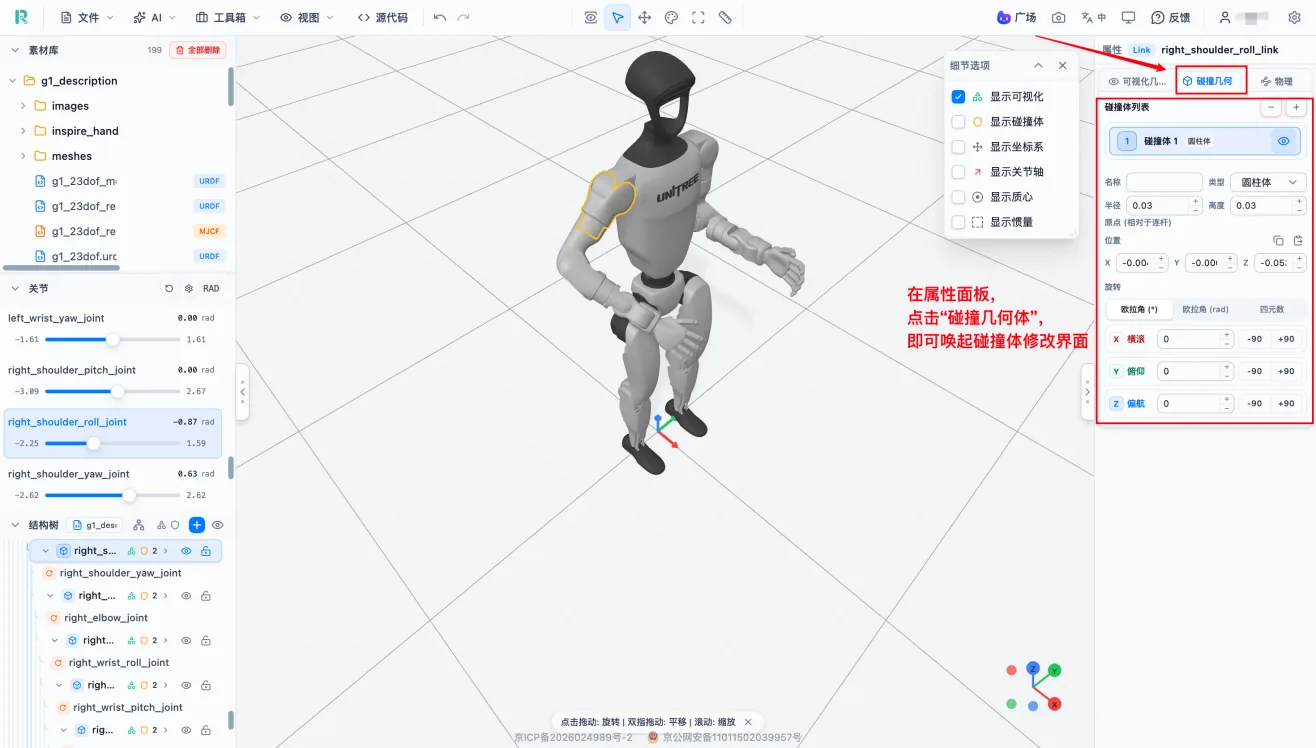The image size is (1316, 748).
Task: Collapse the 关节 section
Action: coord(15,288)
